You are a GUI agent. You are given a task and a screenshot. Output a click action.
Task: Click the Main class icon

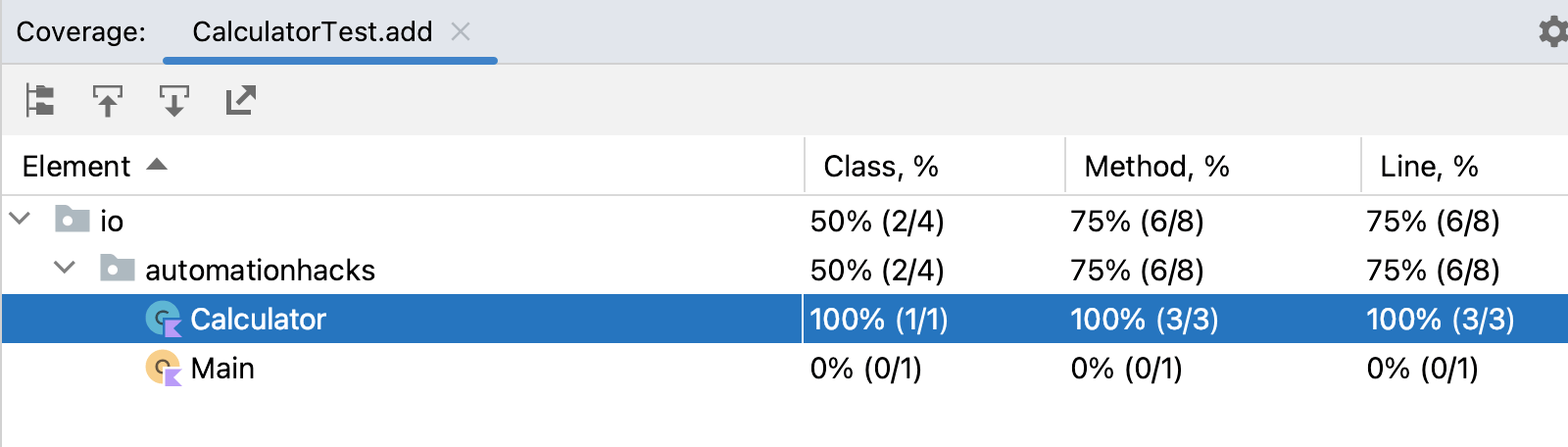[163, 369]
